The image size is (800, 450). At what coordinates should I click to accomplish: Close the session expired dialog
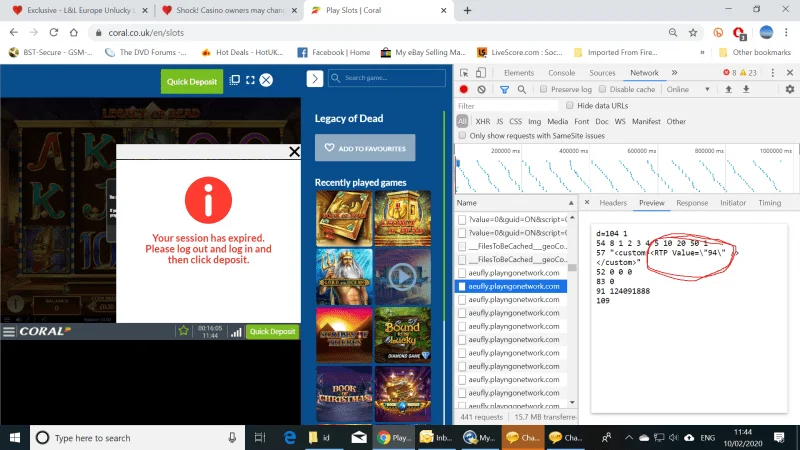[x=294, y=152]
